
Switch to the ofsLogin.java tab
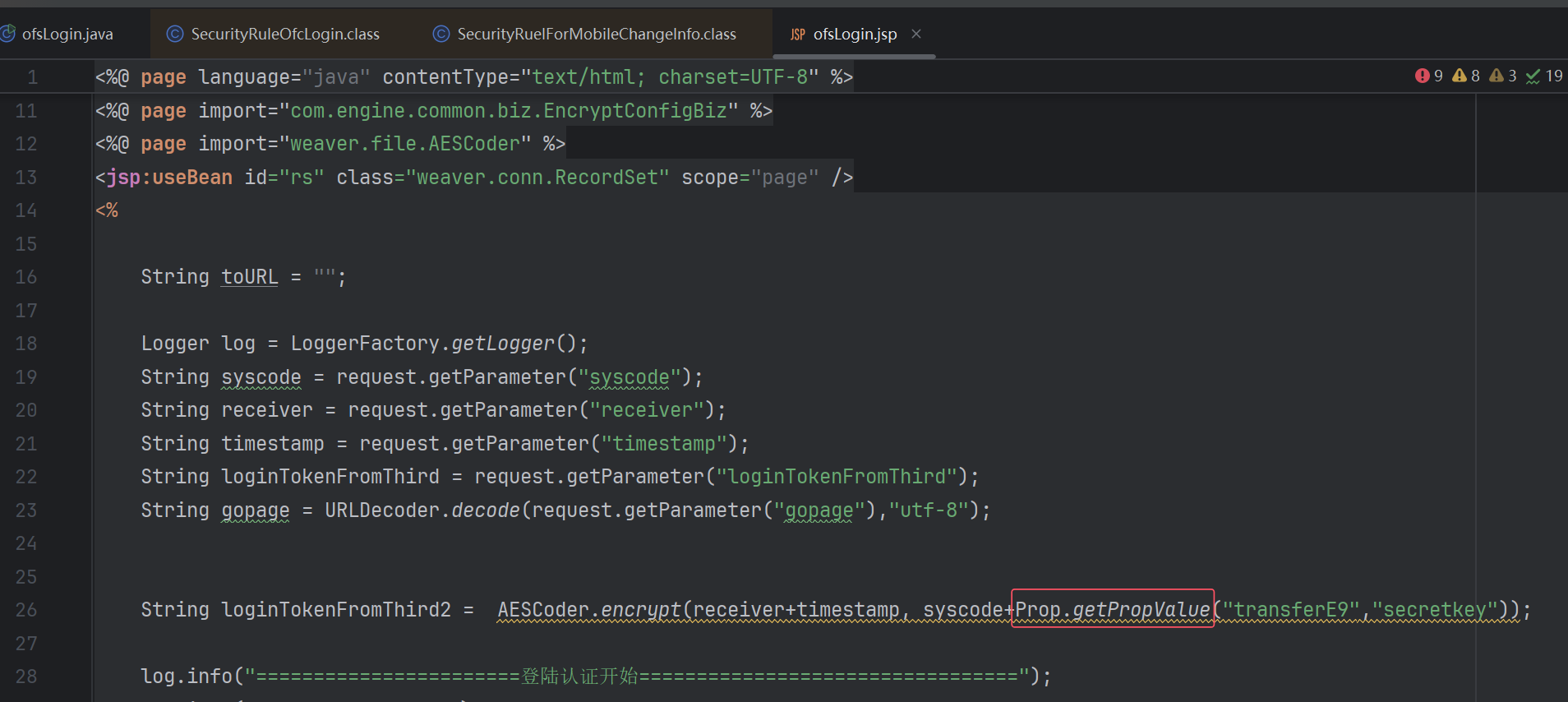click(67, 34)
